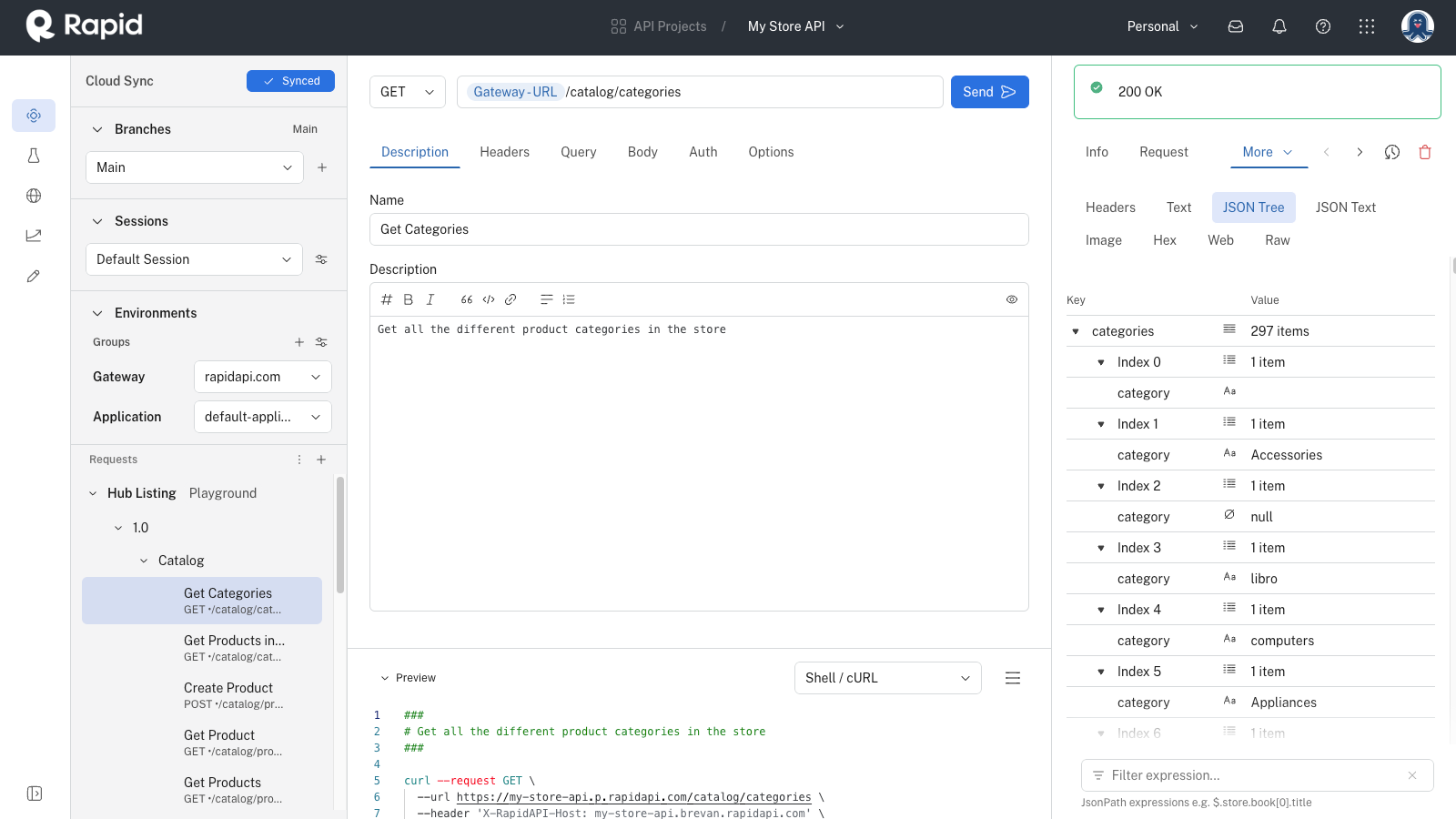Switch to the Auth tab
1456x819 pixels.
(x=703, y=152)
